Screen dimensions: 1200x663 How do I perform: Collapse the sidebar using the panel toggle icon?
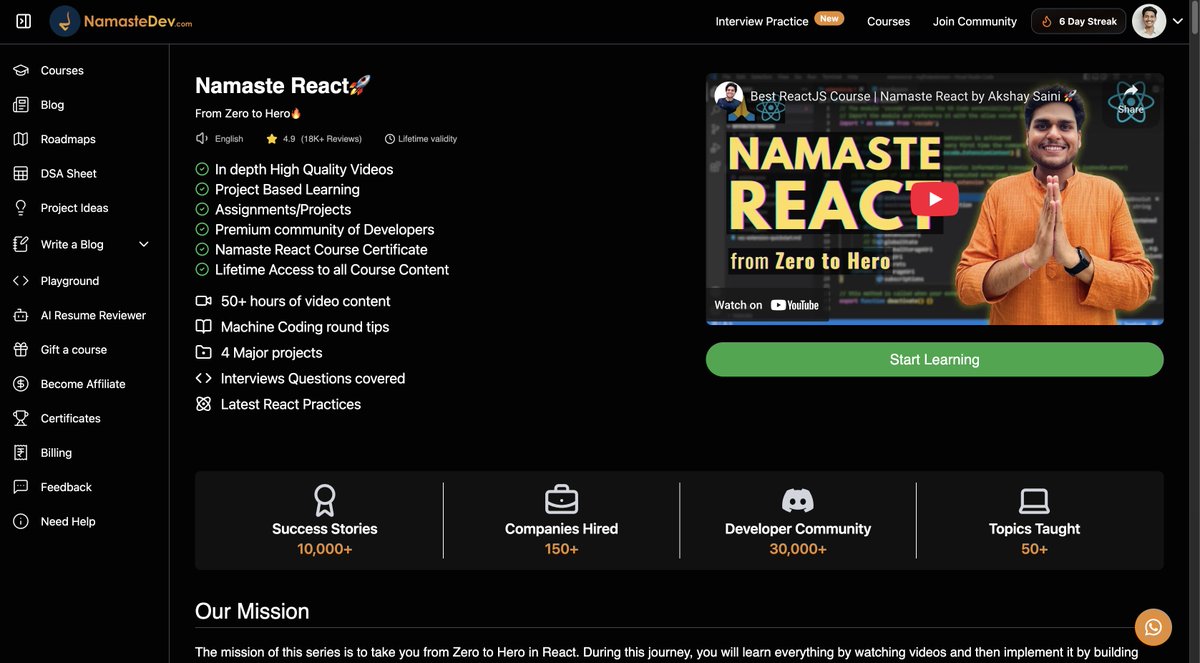tap(24, 21)
